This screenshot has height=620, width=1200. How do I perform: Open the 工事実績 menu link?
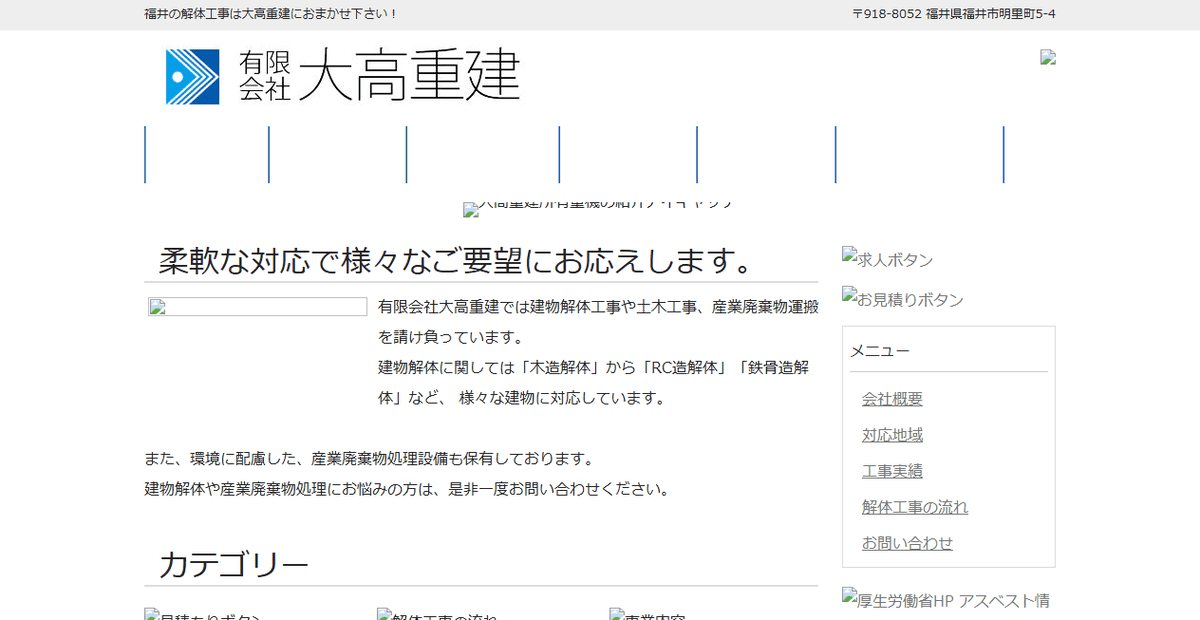891,471
